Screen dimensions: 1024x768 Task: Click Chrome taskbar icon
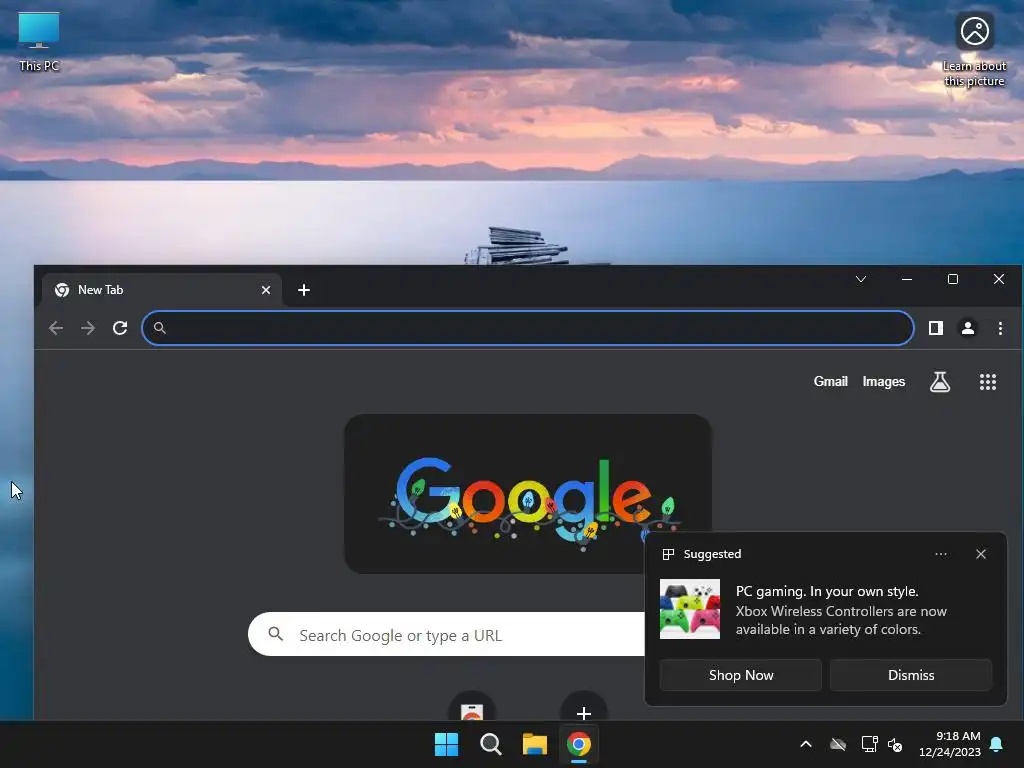click(579, 744)
